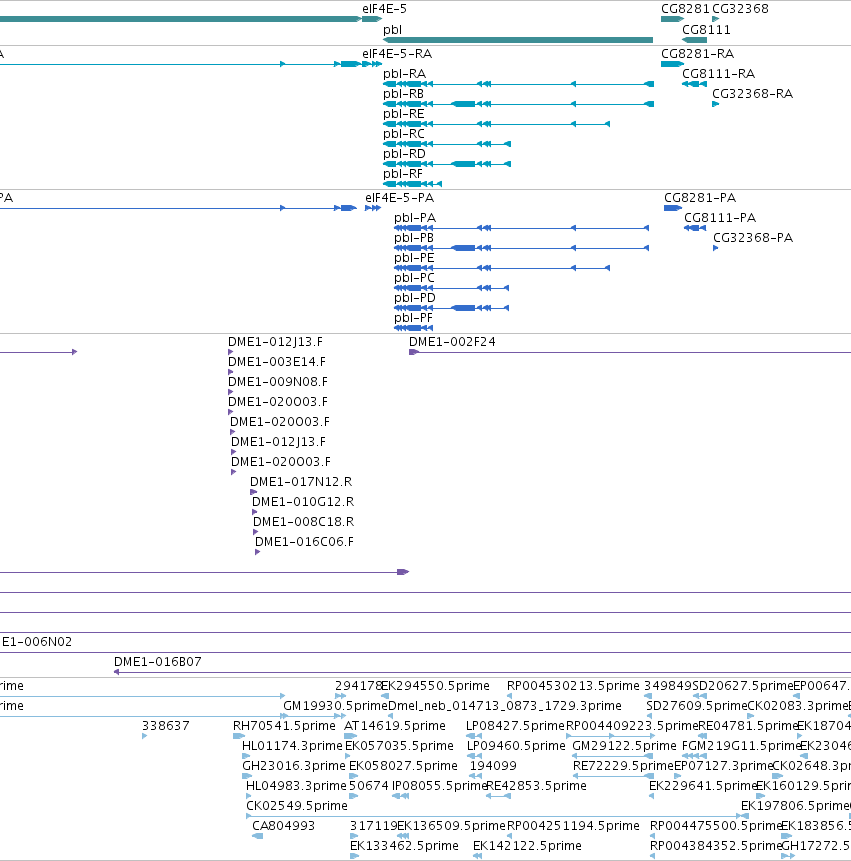Select the pbl-RB transcript label
The width and height of the screenshot is (851, 861).
click(x=404, y=94)
